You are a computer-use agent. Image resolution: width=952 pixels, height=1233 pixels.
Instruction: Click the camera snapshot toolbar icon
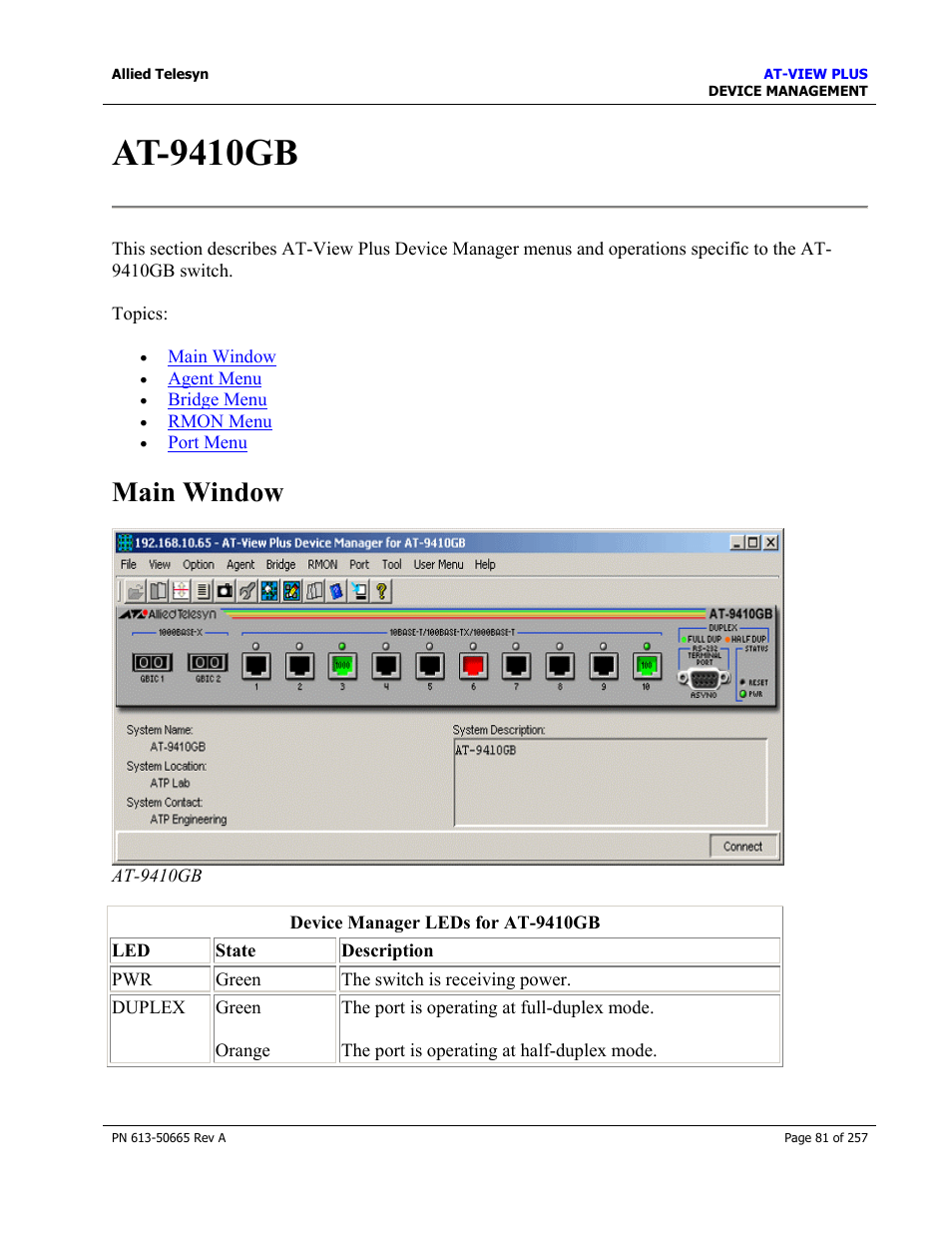point(225,591)
